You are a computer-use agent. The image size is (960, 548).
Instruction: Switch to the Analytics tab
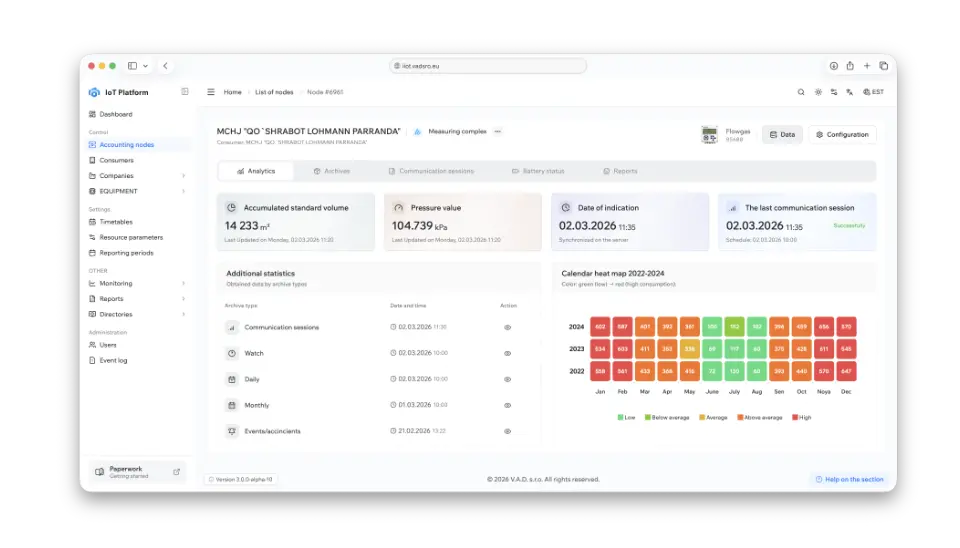[x=256, y=171]
